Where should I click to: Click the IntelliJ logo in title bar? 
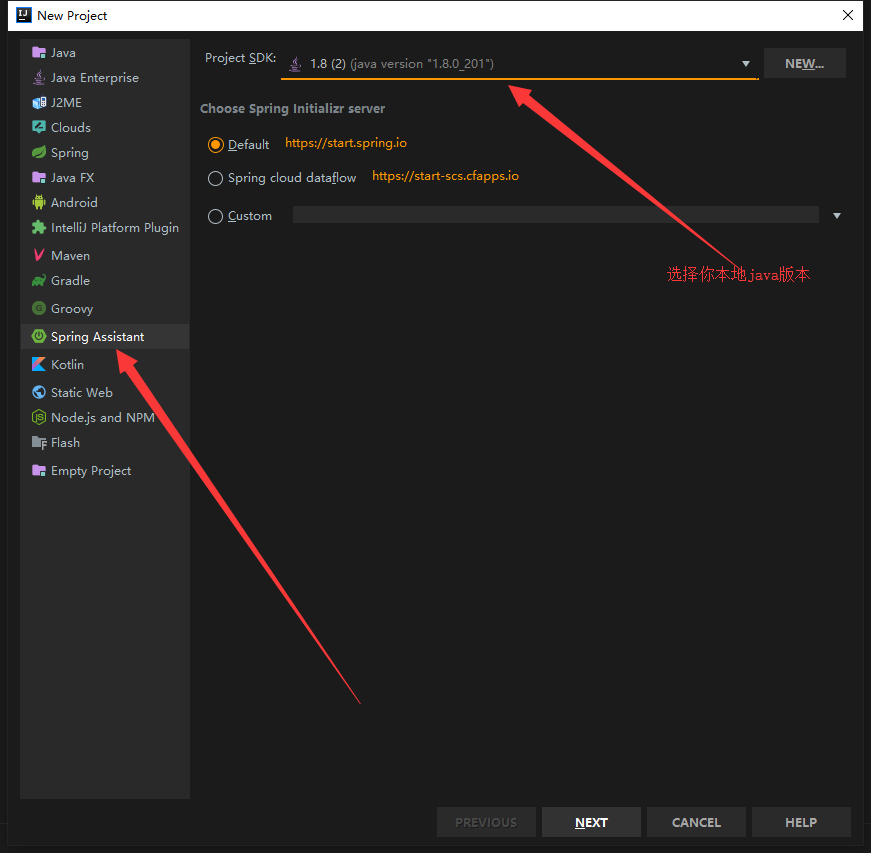click(23, 15)
